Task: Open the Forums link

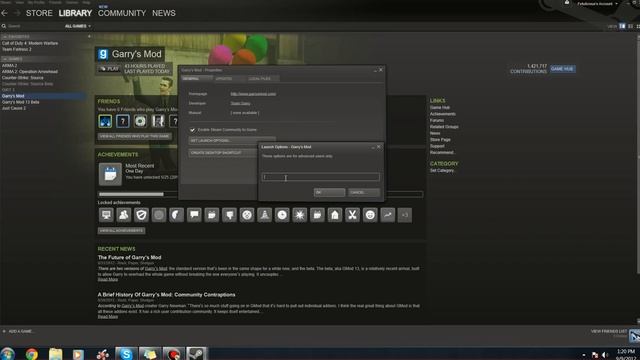Action: (436, 120)
